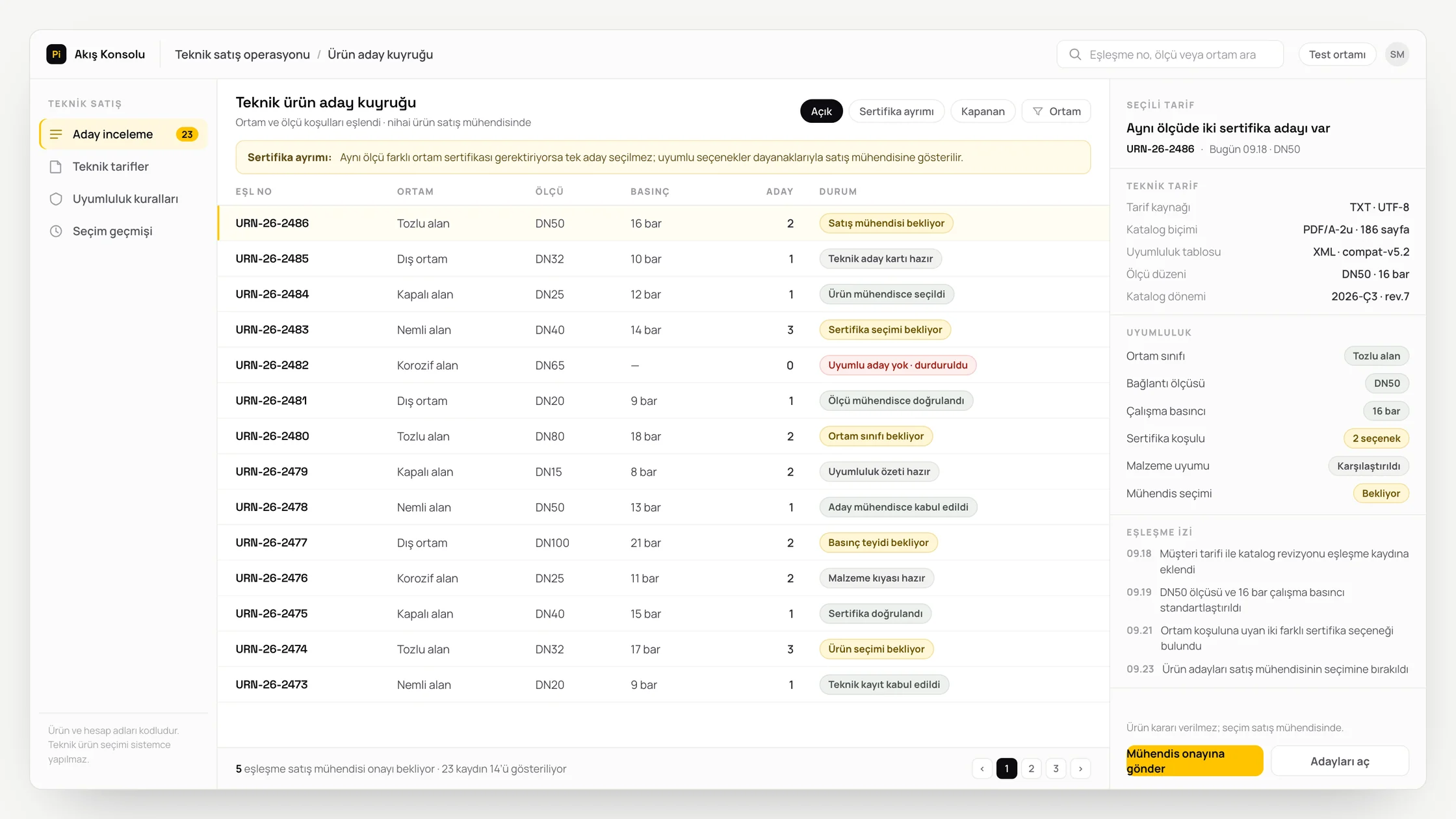Click the 09.21 entry in Eşleşme izi

click(x=1267, y=638)
